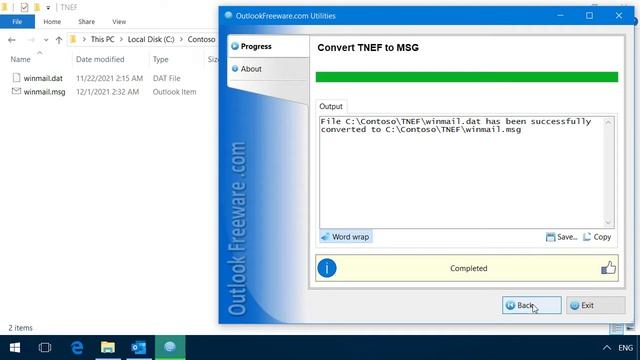The image size is (640, 360).
Task: Open recent locations dropdown in Explorer
Action: (x=46, y=40)
